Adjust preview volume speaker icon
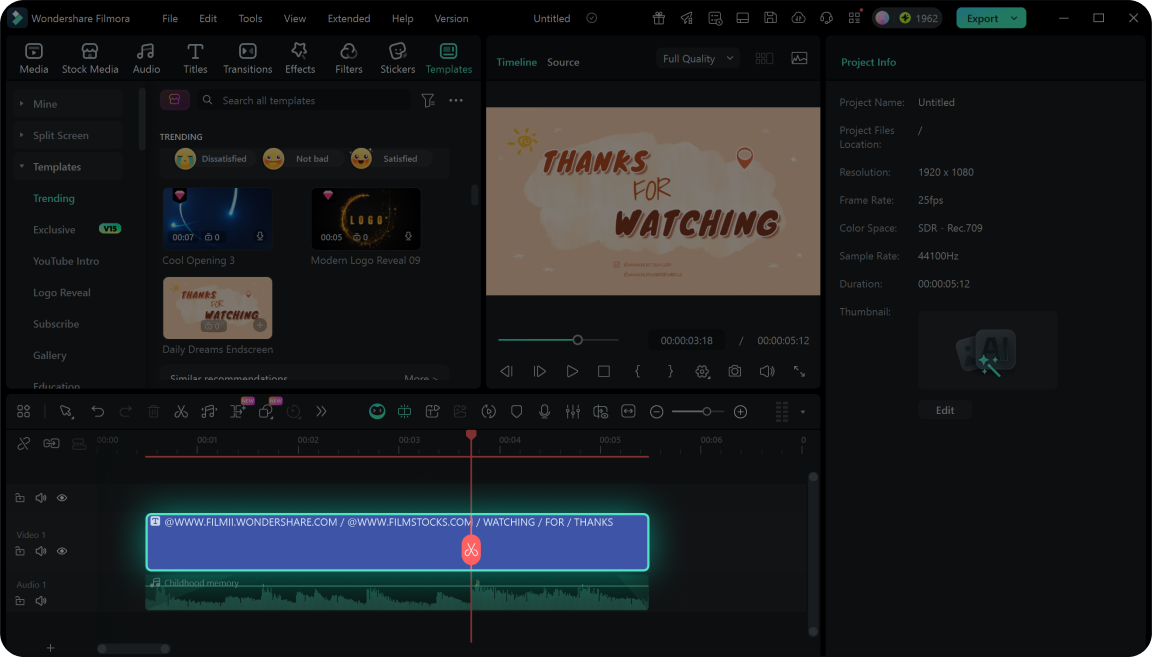The height and width of the screenshot is (657, 1152). click(x=767, y=372)
